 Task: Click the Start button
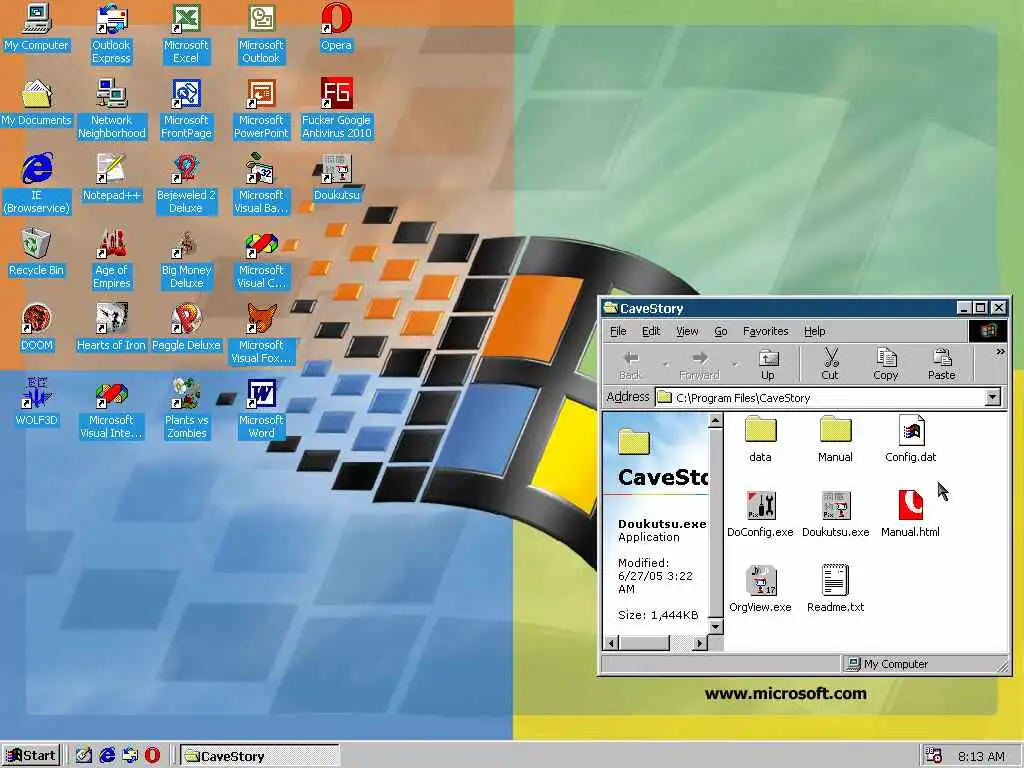[31, 756]
